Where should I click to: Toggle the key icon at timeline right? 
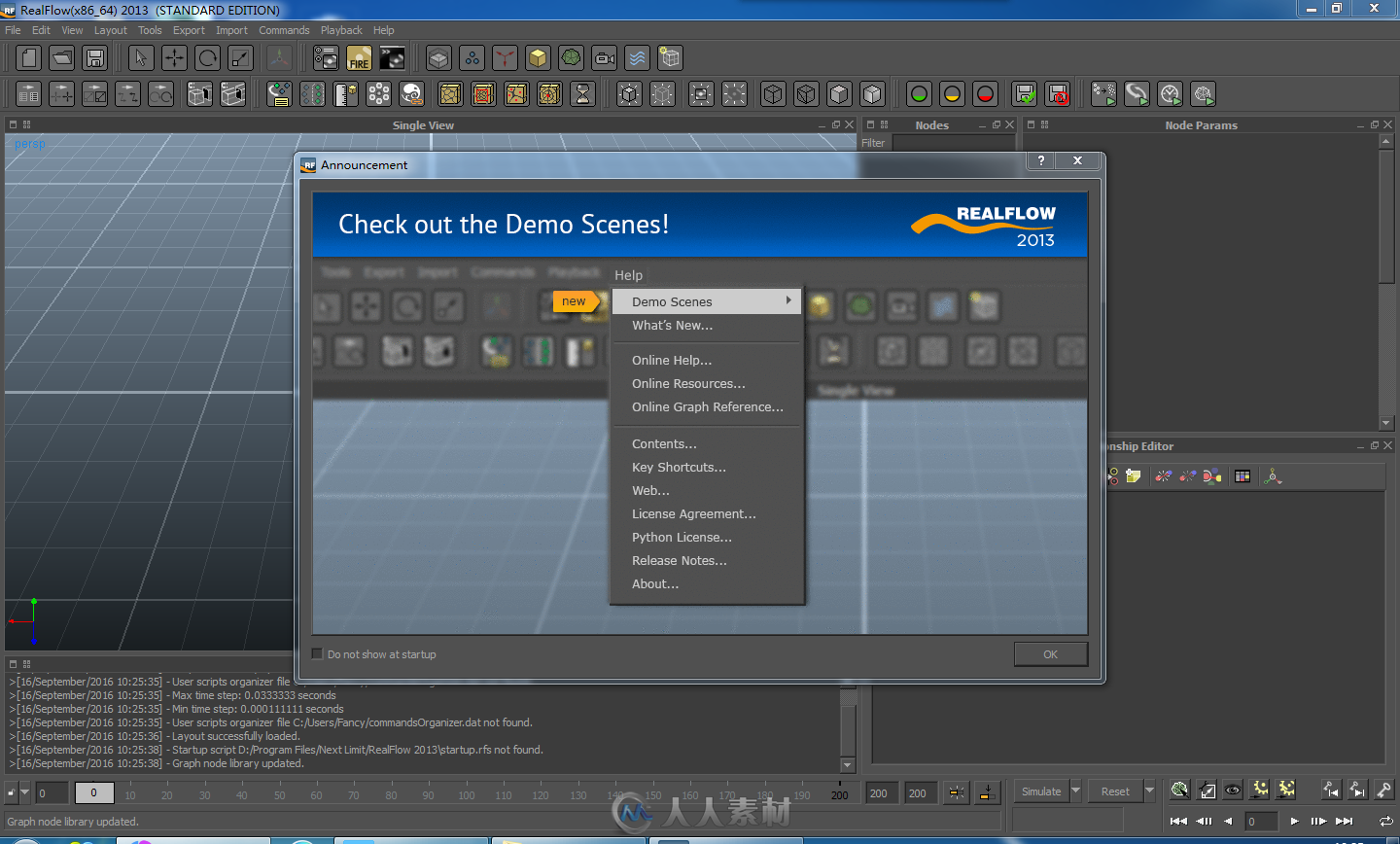[1383, 791]
